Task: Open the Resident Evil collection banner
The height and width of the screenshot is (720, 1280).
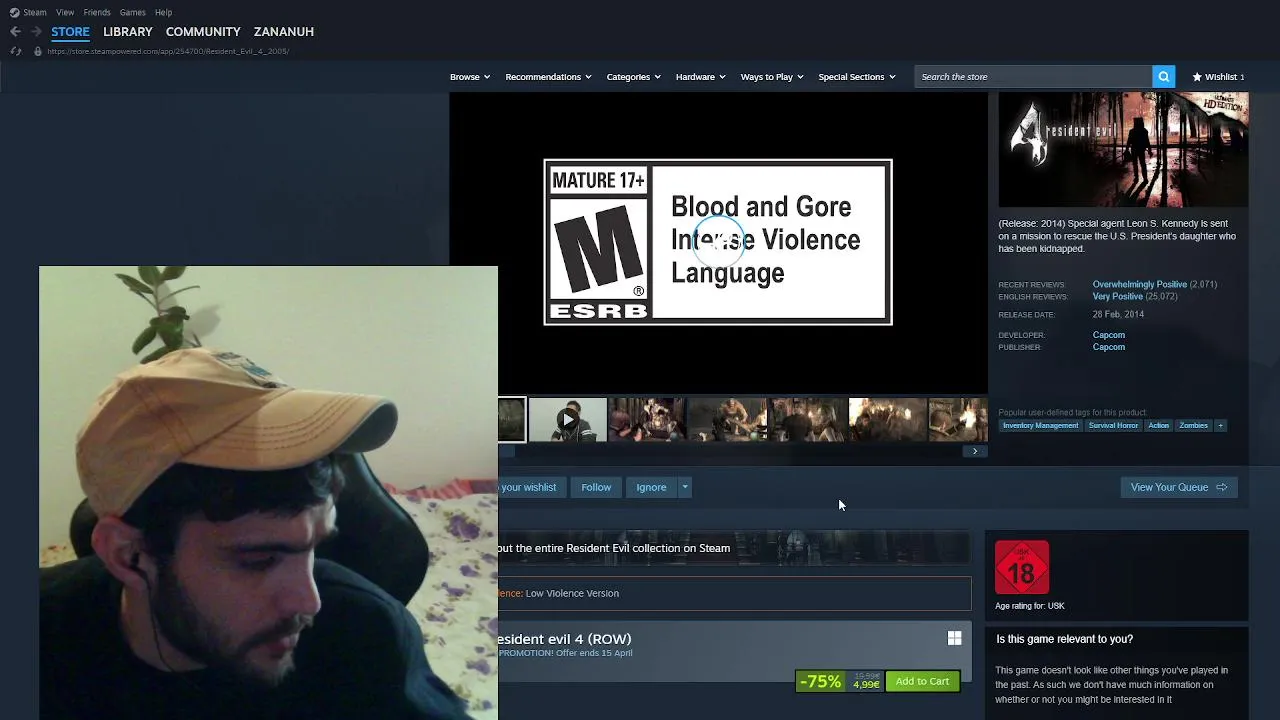Action: click(734, 548)
